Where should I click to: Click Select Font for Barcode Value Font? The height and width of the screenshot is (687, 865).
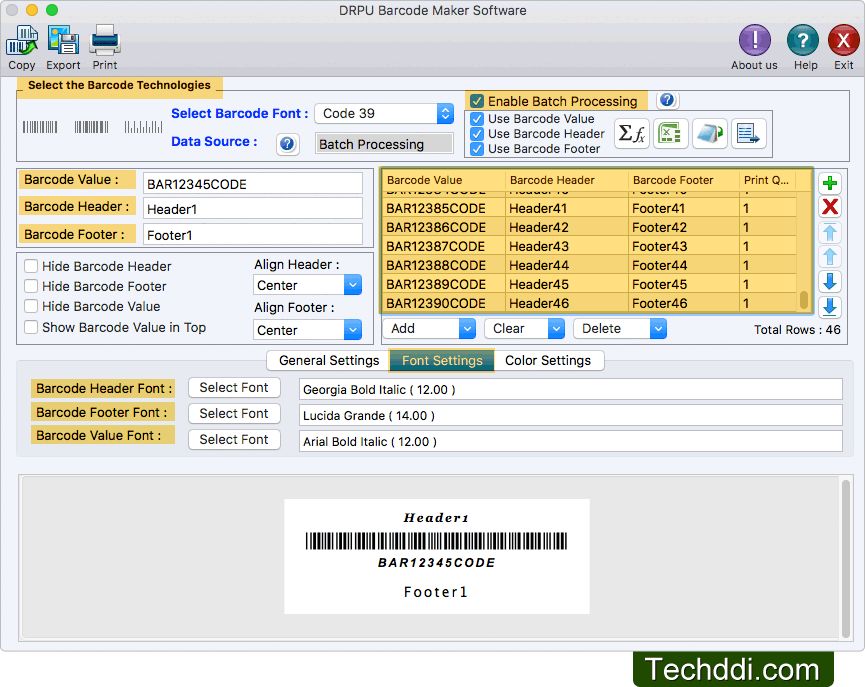[x=234, y=439]
